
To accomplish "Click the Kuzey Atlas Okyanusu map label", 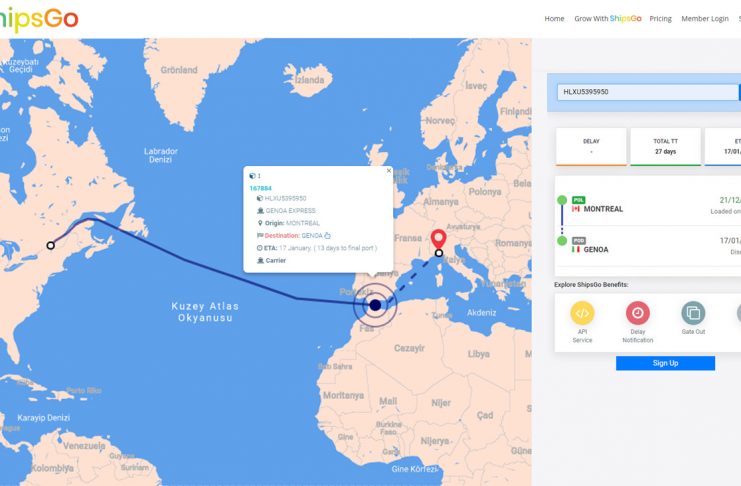I will coord(205,312).
